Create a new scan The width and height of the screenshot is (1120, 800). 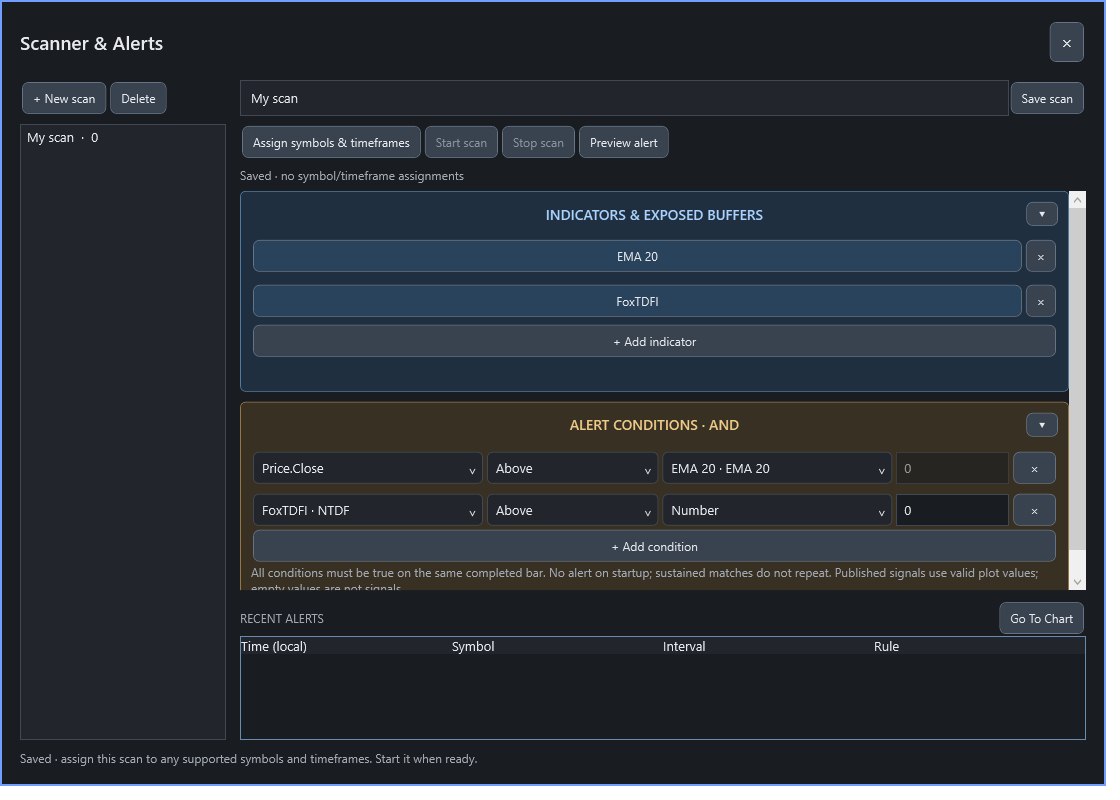pos(65,99)
